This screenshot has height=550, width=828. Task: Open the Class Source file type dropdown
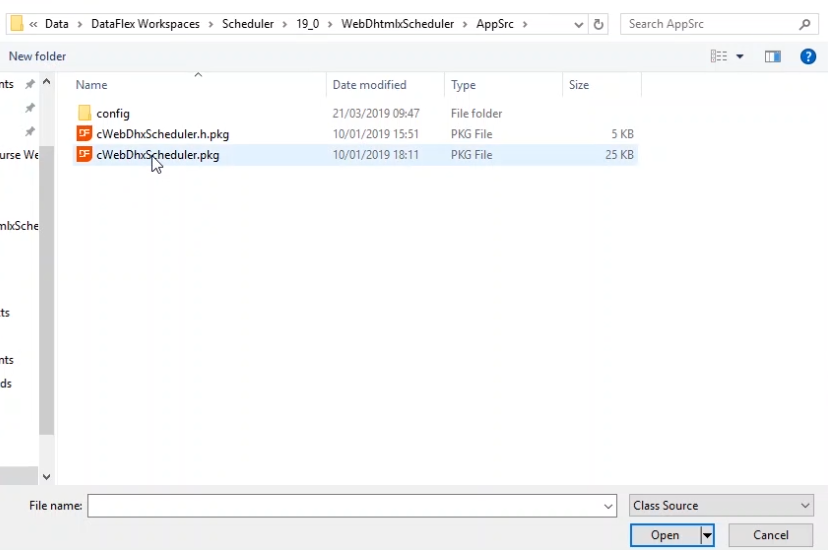(722, 506)
